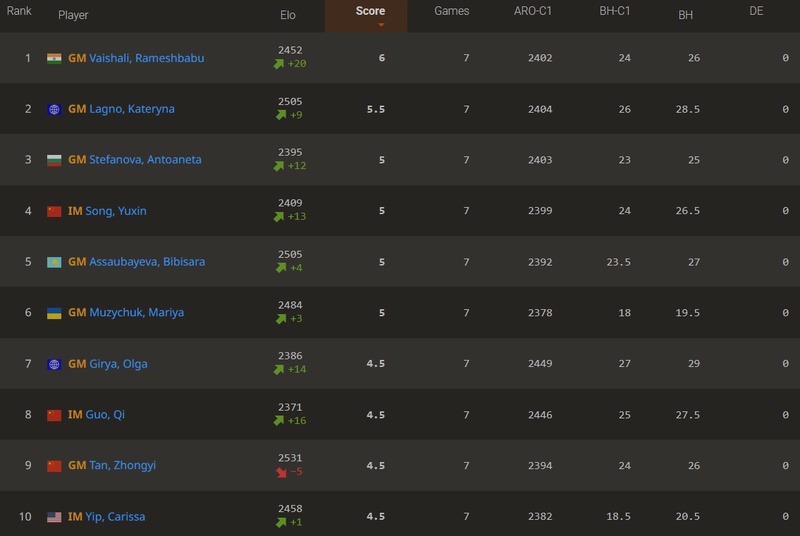Open Lagno, Kateryna player link
Screen dimensions: 800x536
(x=132, y=109)
